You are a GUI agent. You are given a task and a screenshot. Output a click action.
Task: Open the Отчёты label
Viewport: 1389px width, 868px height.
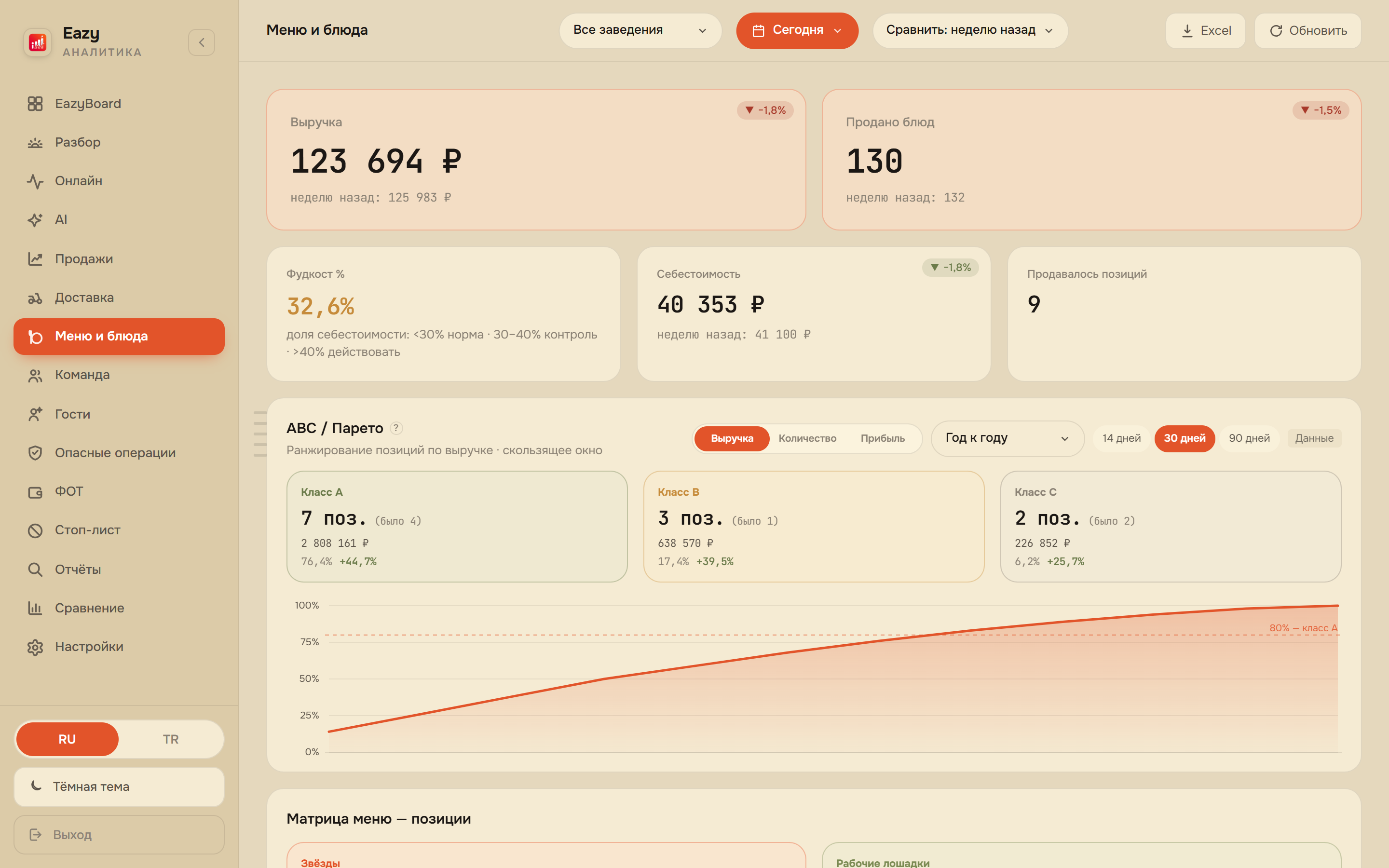point(78,570)
